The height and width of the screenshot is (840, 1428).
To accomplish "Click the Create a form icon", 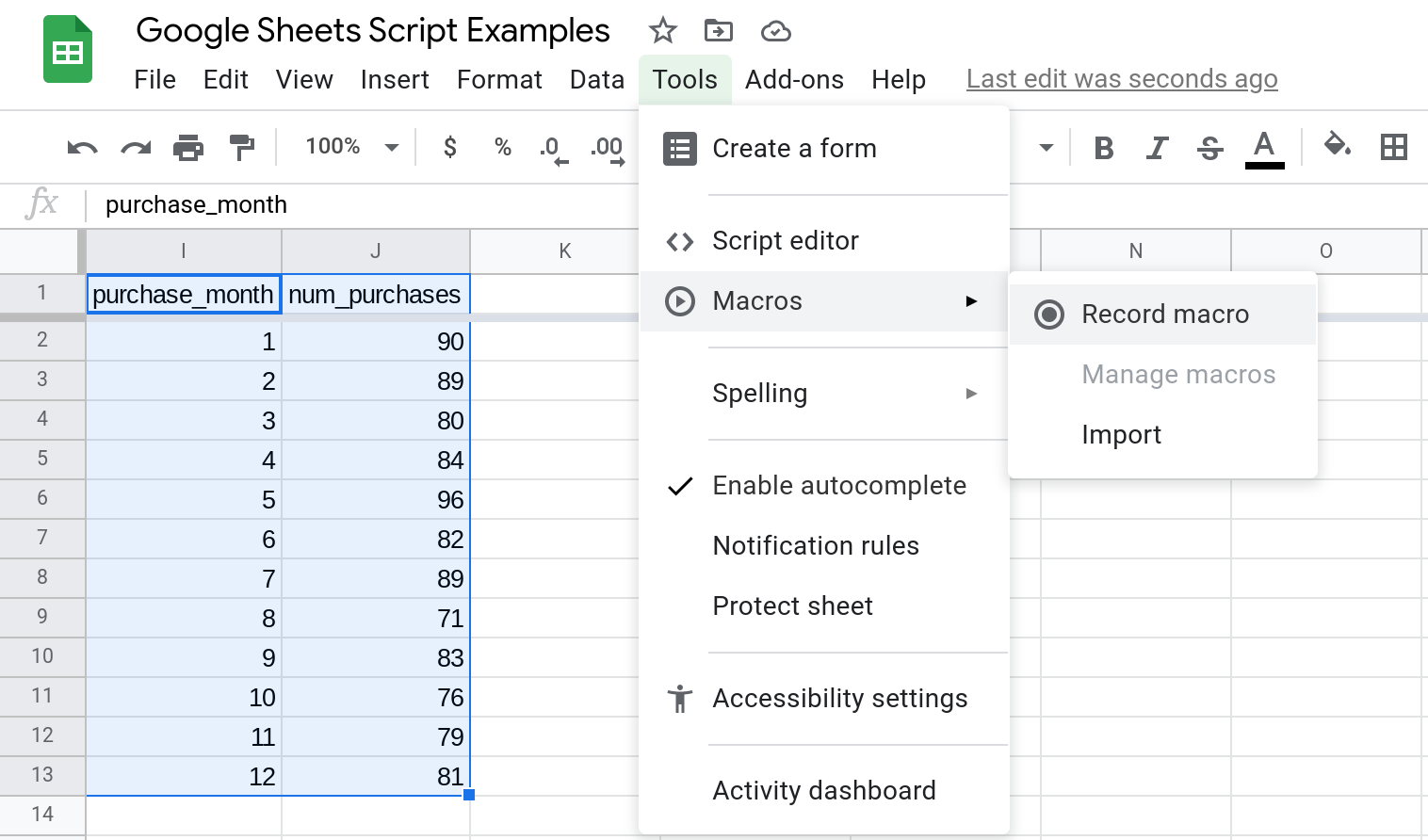I will coord(680,149).
